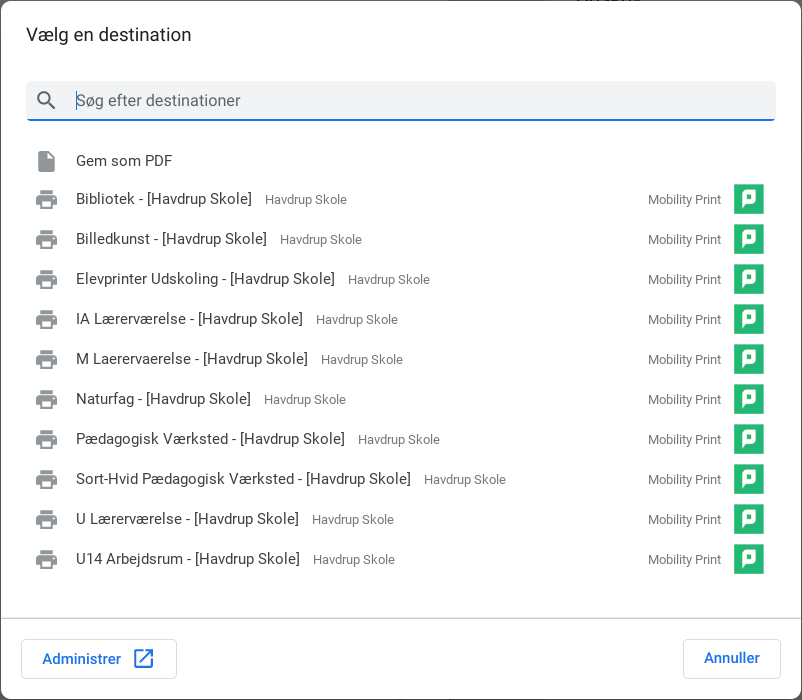The image size is (802, 700).
Task: Select Sort-Hvid Pædagogisk Værksted printer
Action: coord(243,479)
